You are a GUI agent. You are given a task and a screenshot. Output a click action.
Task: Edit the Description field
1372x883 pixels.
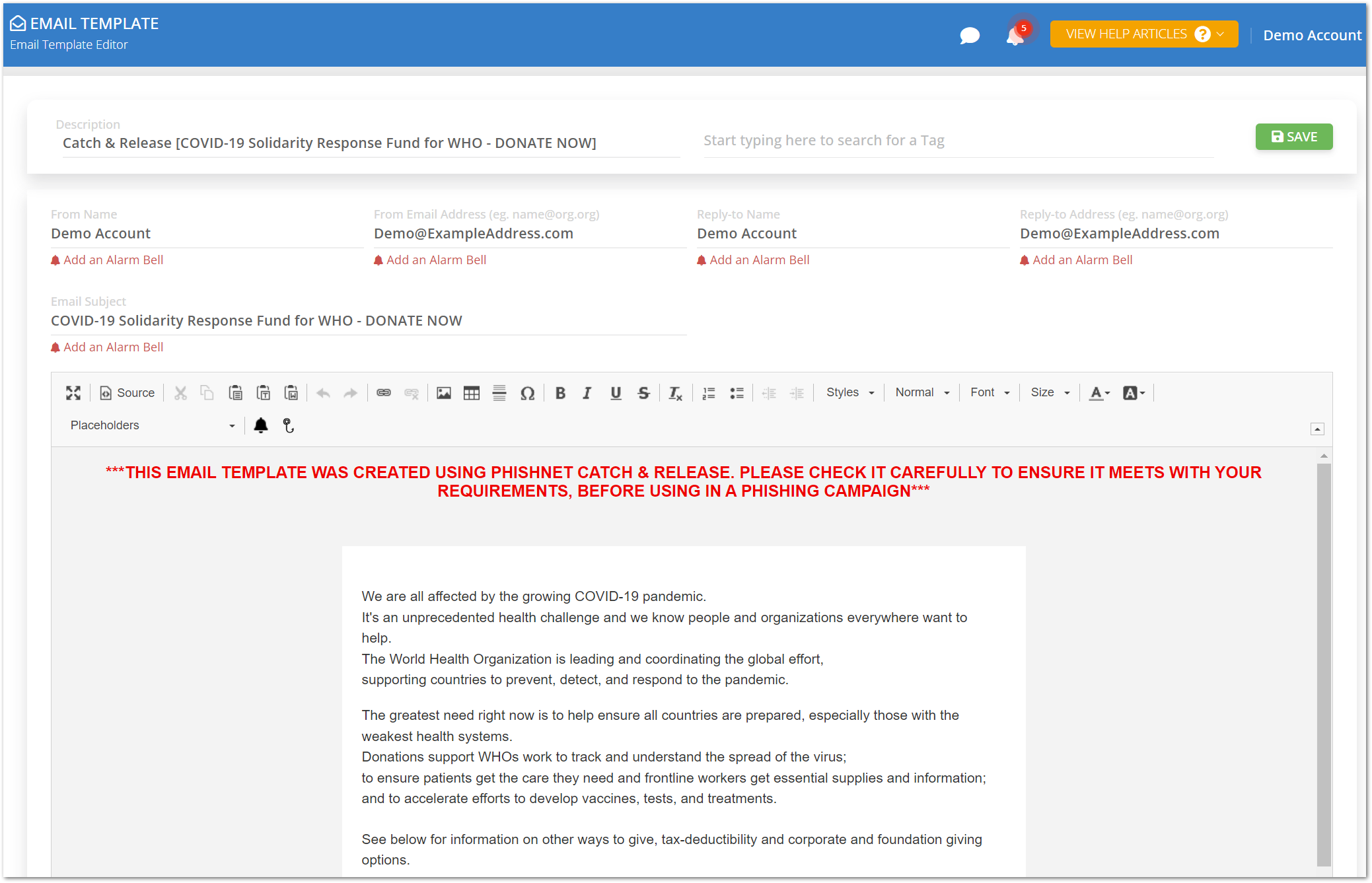click(x=370, y=143)
